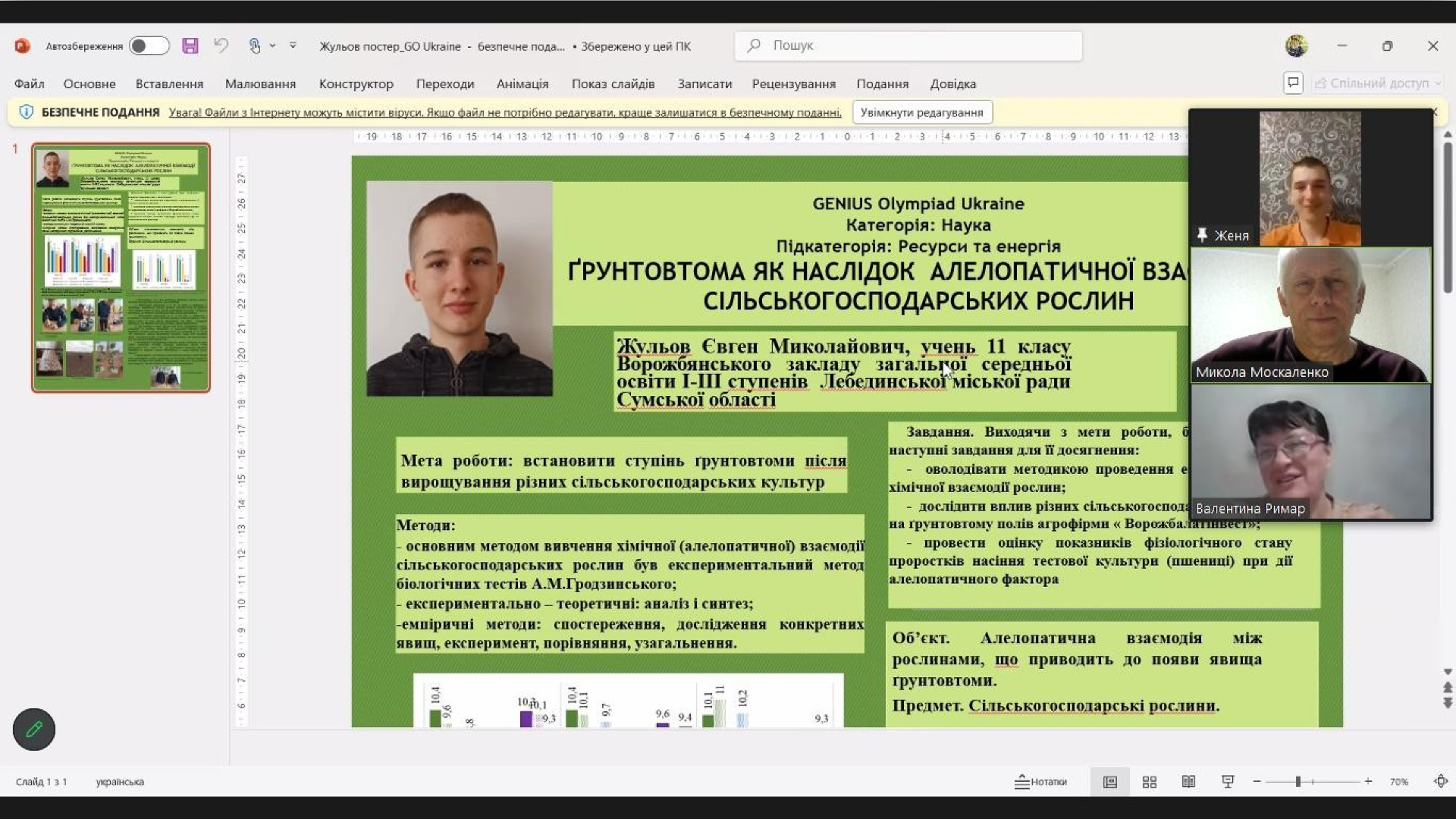Click the bar chart on the slide
1456x819 pixels.
(628, 701)
